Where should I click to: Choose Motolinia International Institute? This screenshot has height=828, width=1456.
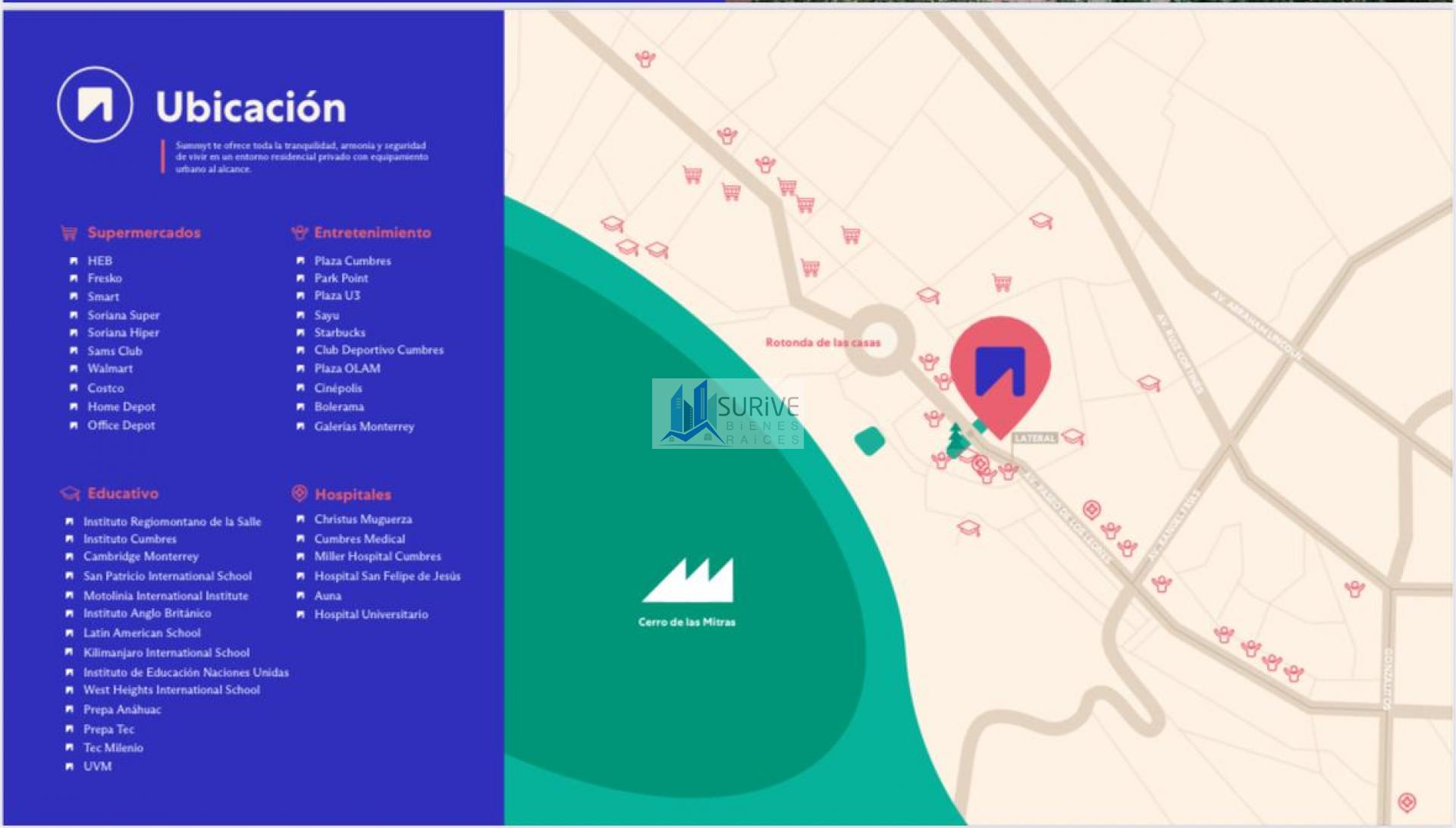click(x=166, y=596)
